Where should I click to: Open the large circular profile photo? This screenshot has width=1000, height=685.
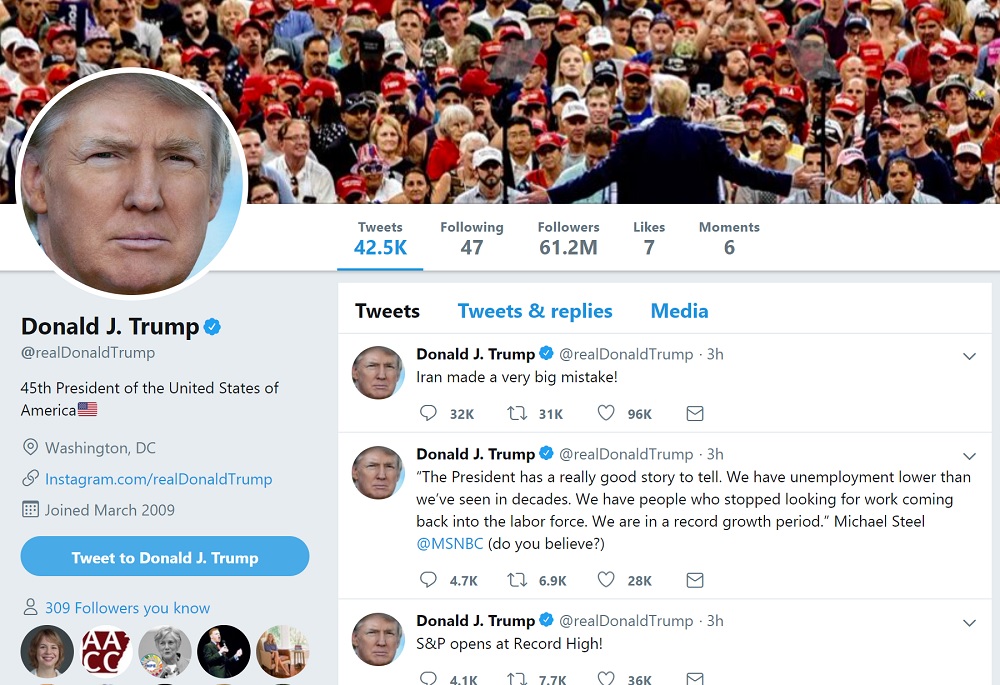pyautogui.click(x=131, y=184)
